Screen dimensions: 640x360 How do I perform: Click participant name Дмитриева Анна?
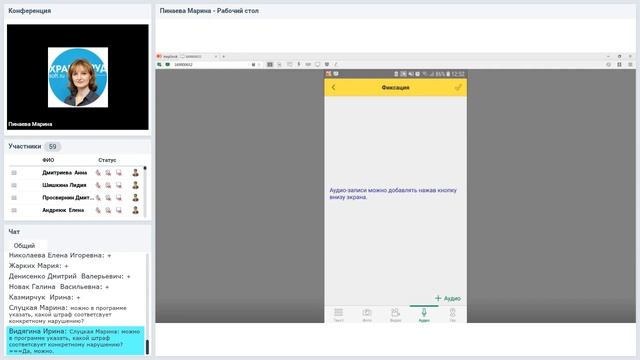[x=64, y=173]
